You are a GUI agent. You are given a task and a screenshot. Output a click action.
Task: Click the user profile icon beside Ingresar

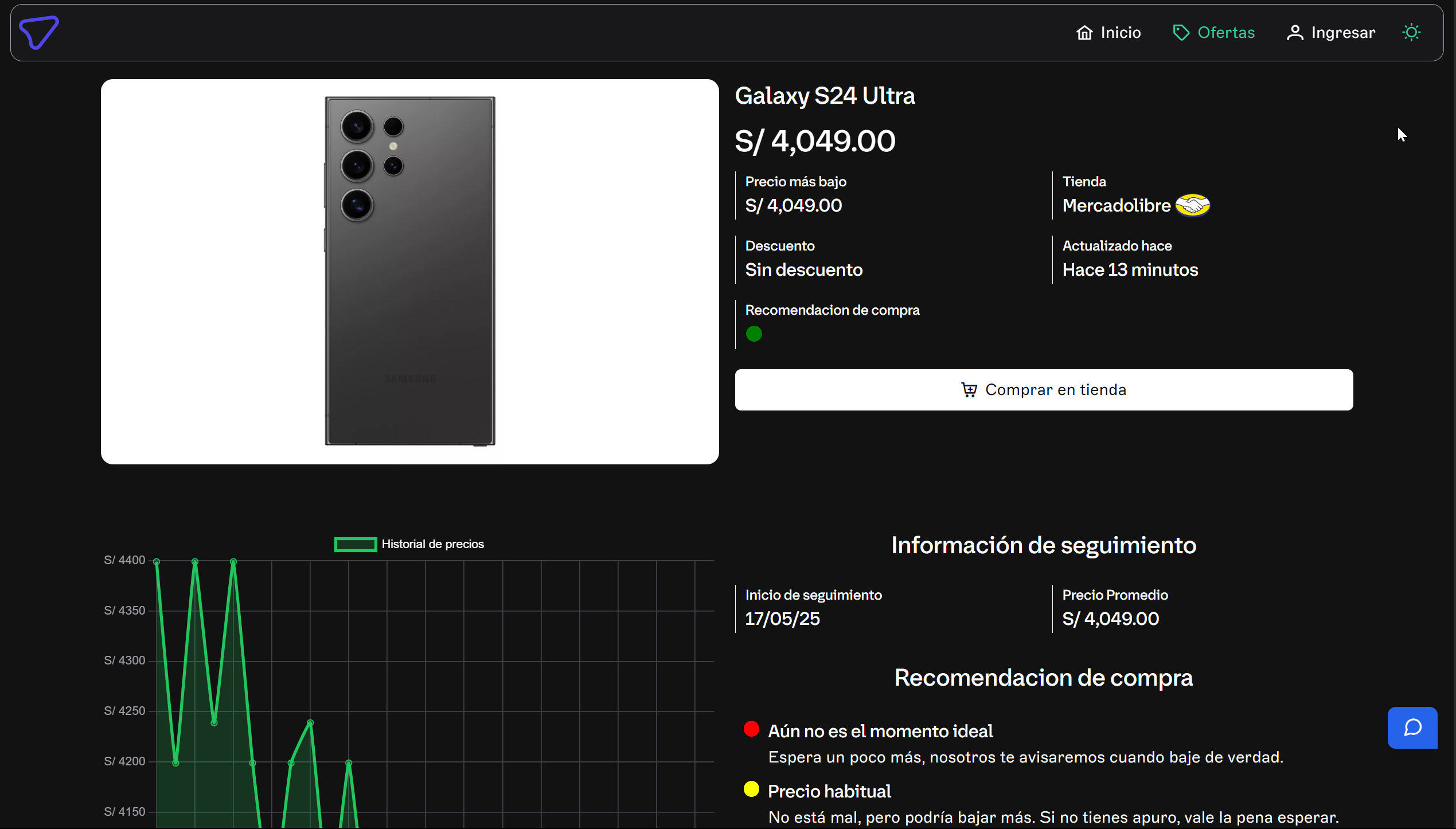point(1295,33)
